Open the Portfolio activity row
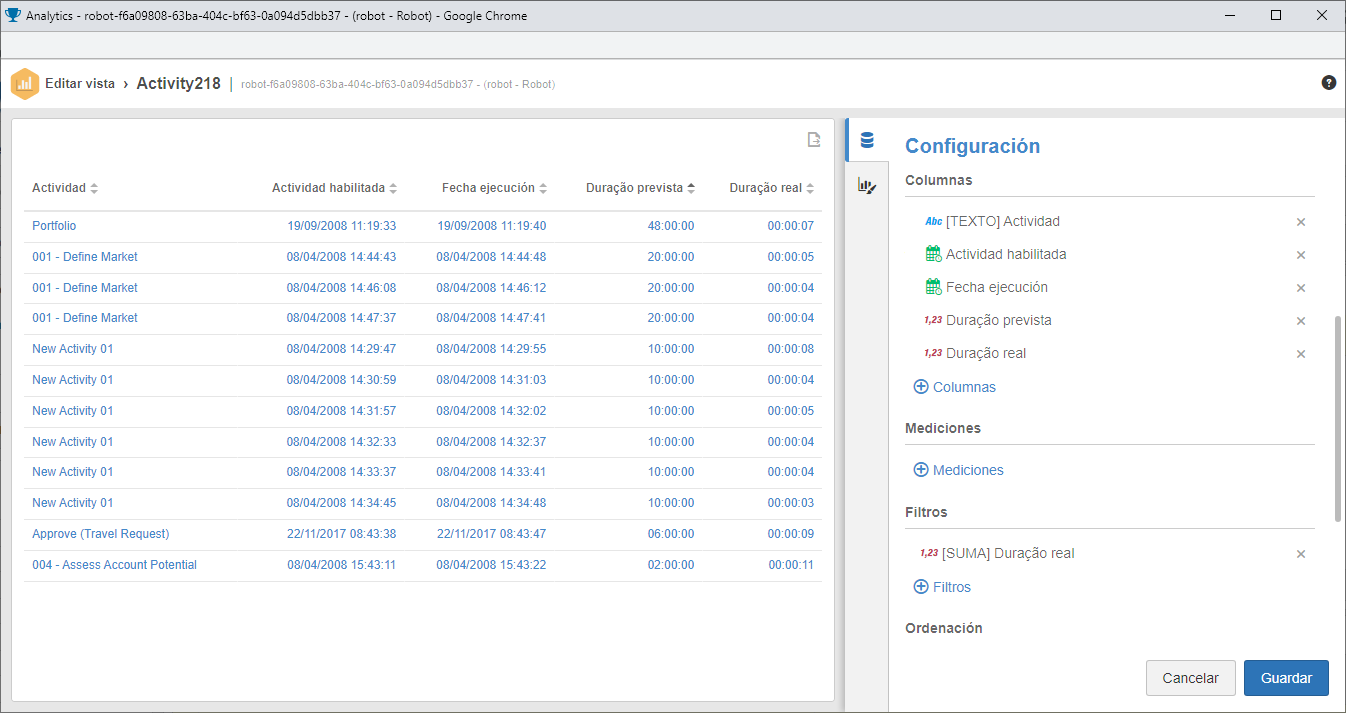 [x=54, y=226]
